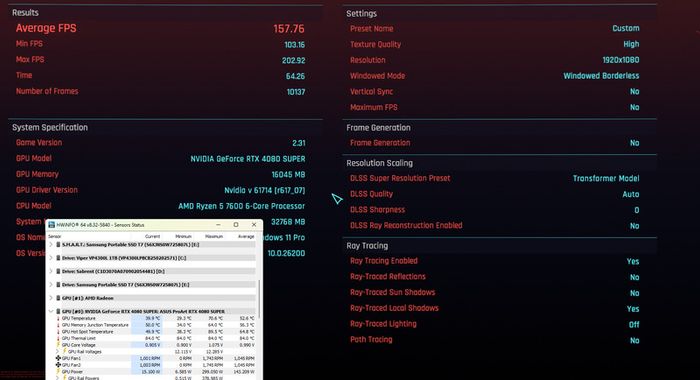Click the drive icon of Drive: Samsung Portable SSD T7
The image size is (700, 380).
point(58,284)
